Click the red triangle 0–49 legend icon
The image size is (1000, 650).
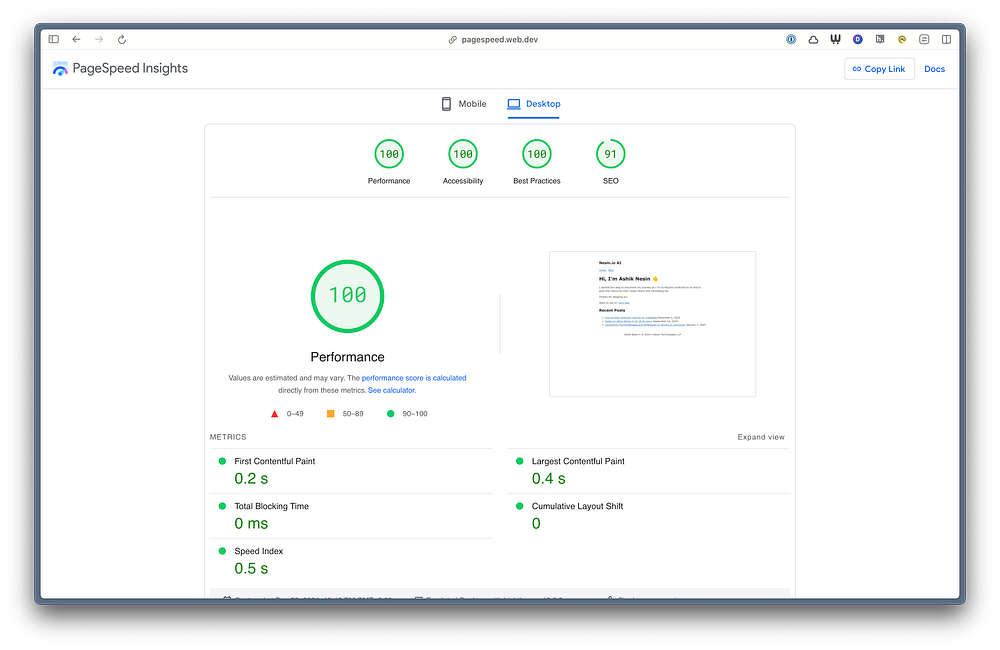coord(274,414)
